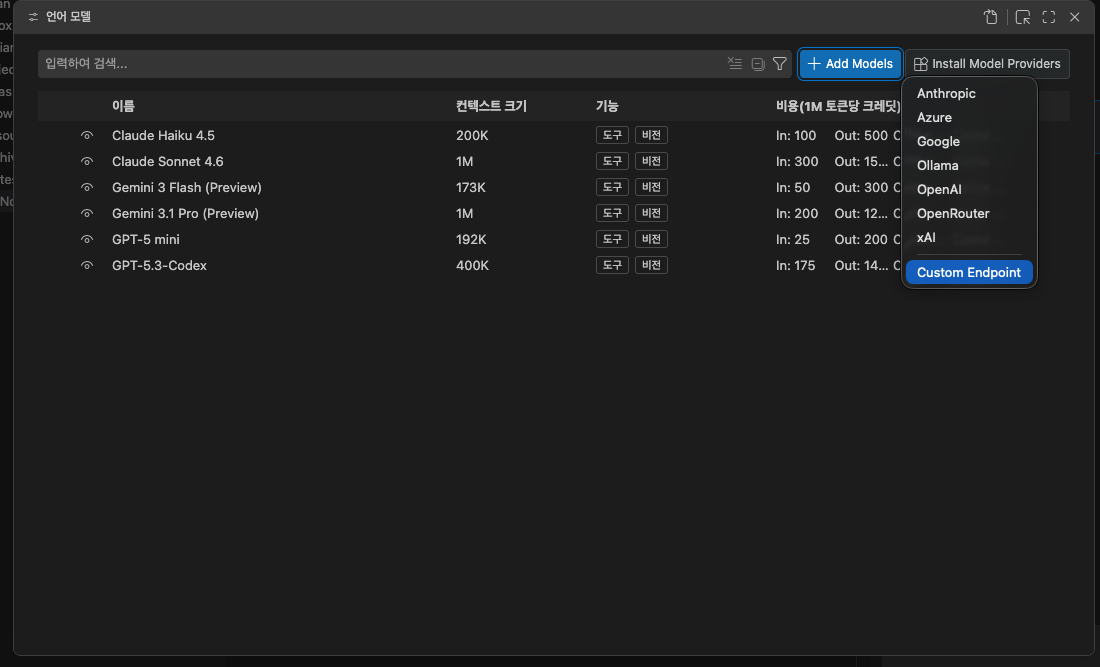Maximize the language models panel

pyautogui.click(x=1049, y=17)
